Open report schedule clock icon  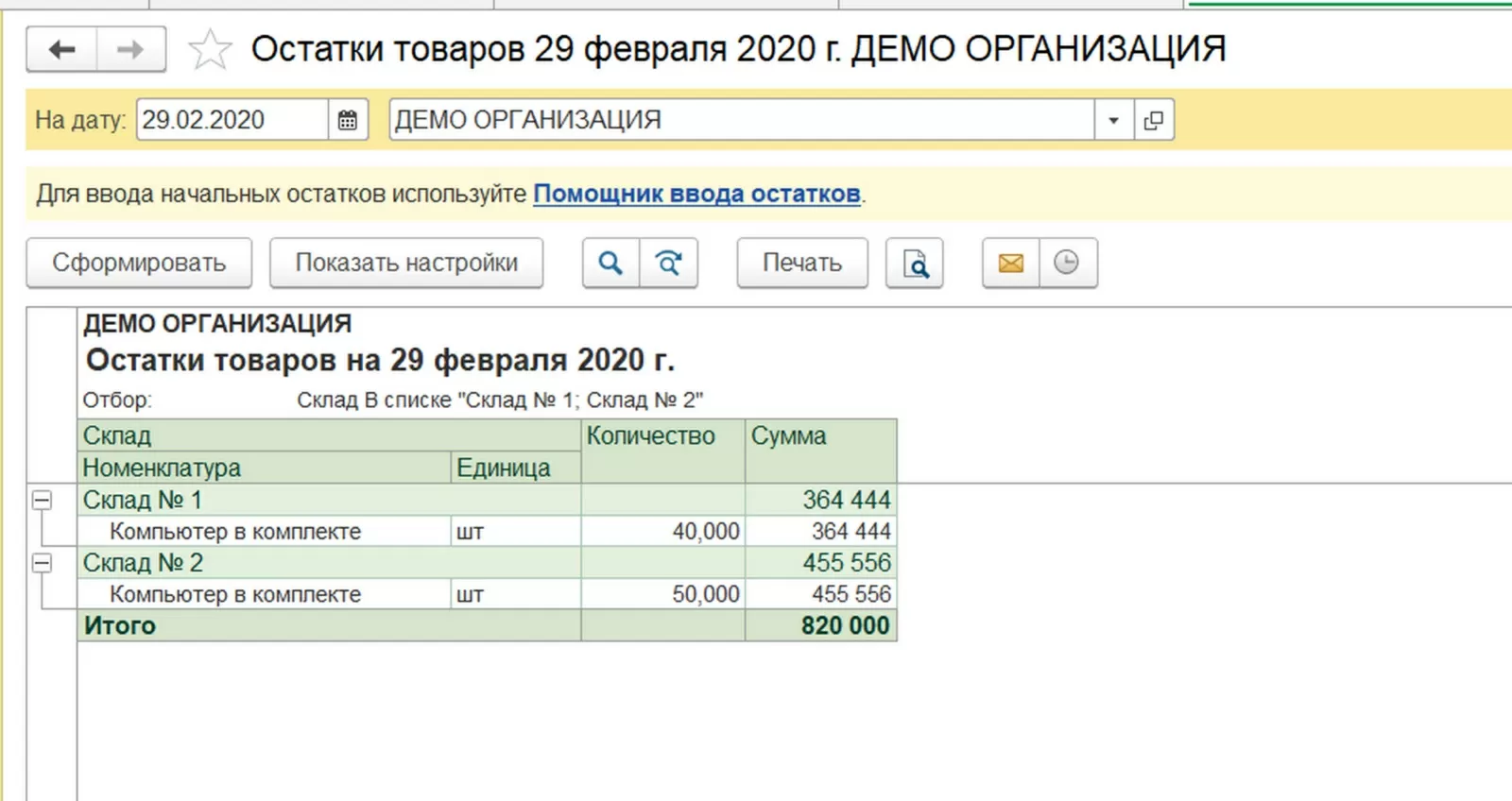pos(1067,263)
